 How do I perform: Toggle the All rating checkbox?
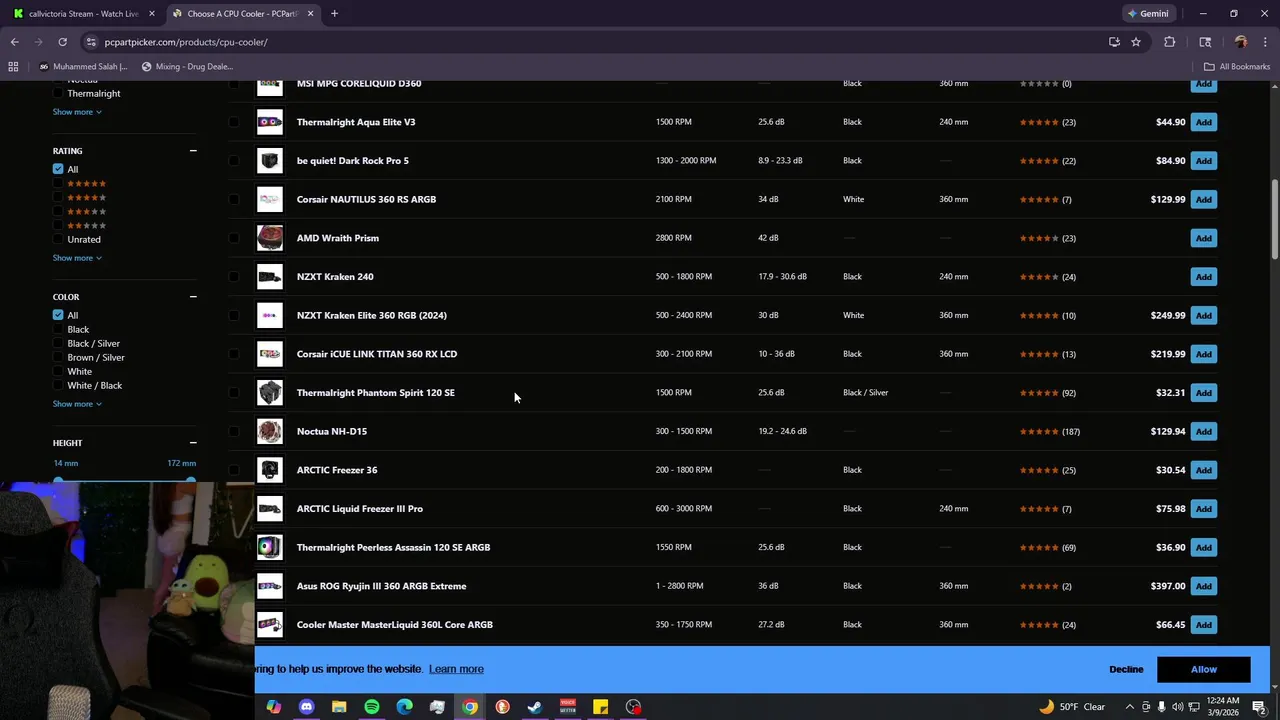coord(58,169)
